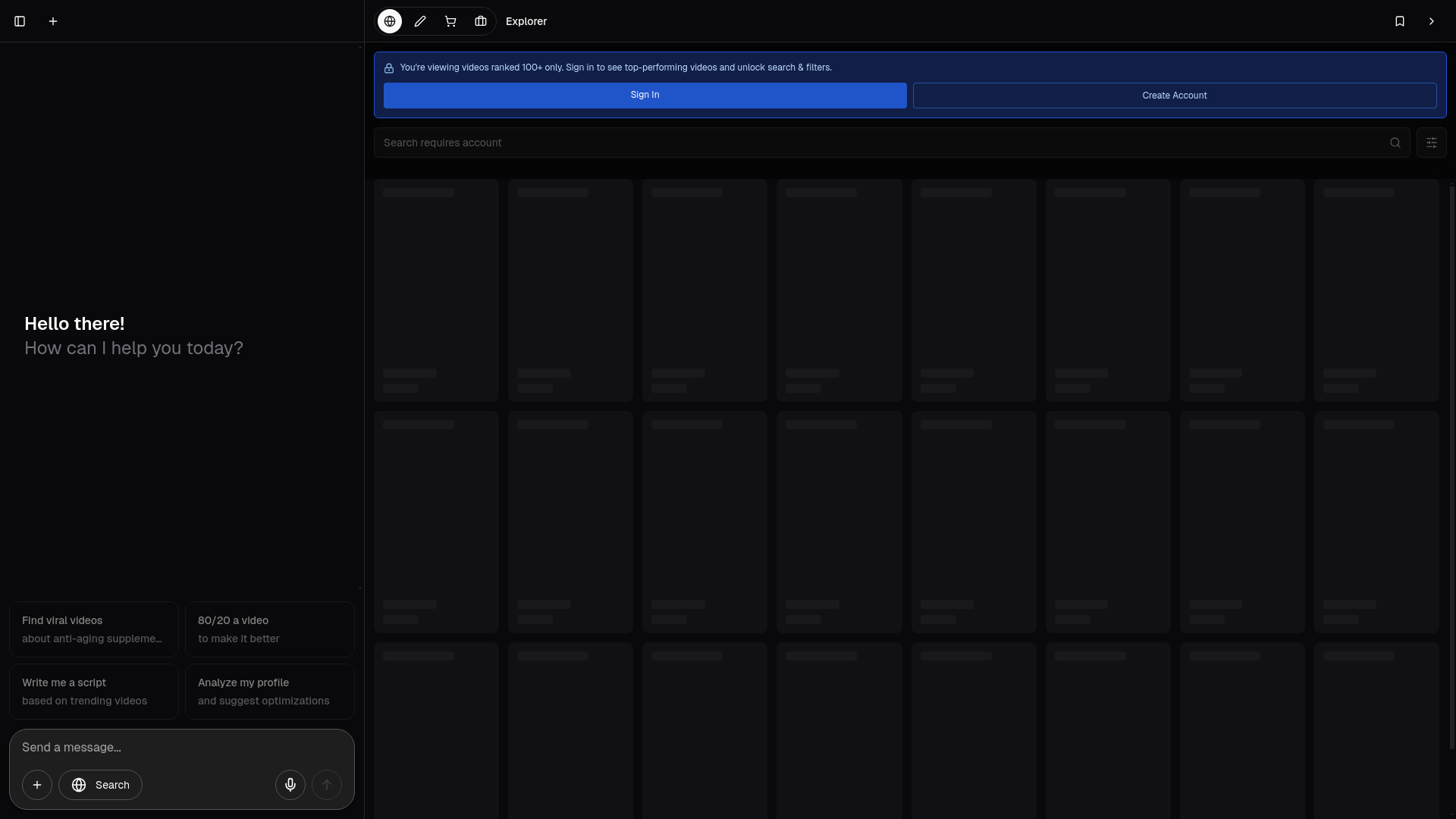Toggle the left sidebar panel icon

click(20, 21)
